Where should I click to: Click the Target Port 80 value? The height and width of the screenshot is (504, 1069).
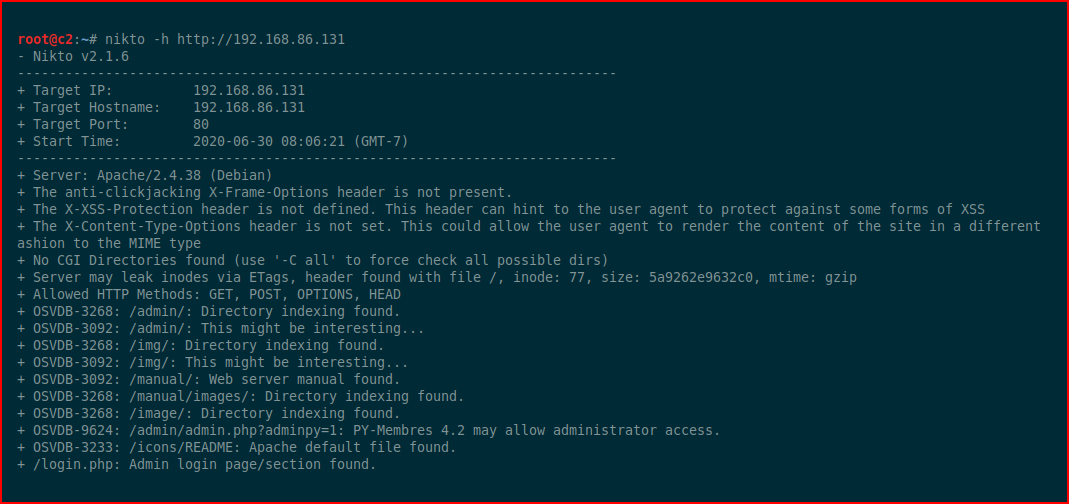coord(201,125)
